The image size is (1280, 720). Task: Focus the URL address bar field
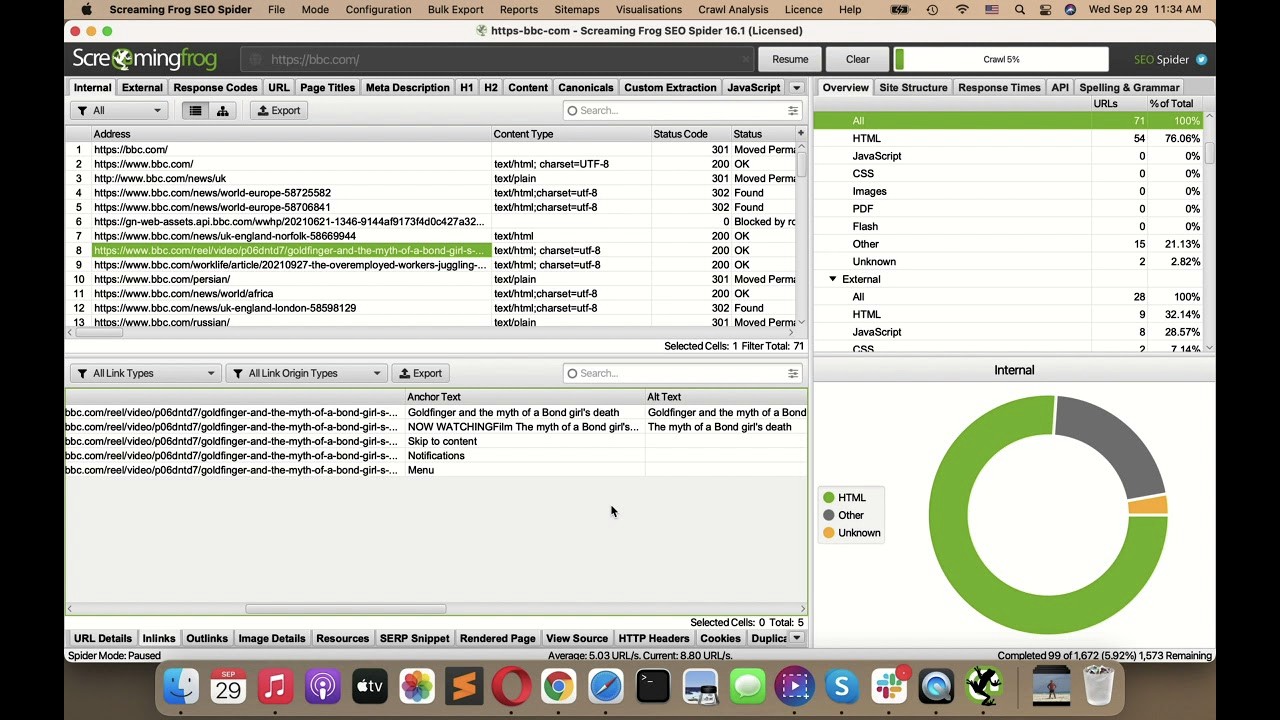[497, 59]
